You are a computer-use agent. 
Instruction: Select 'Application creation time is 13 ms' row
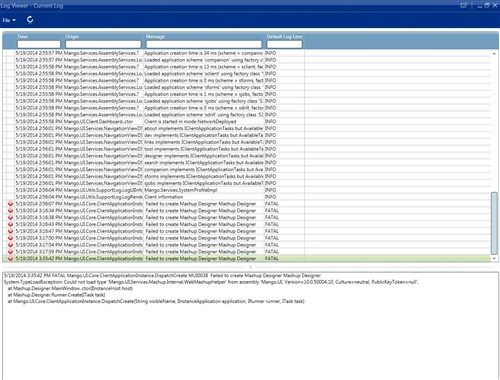(247, 67)
